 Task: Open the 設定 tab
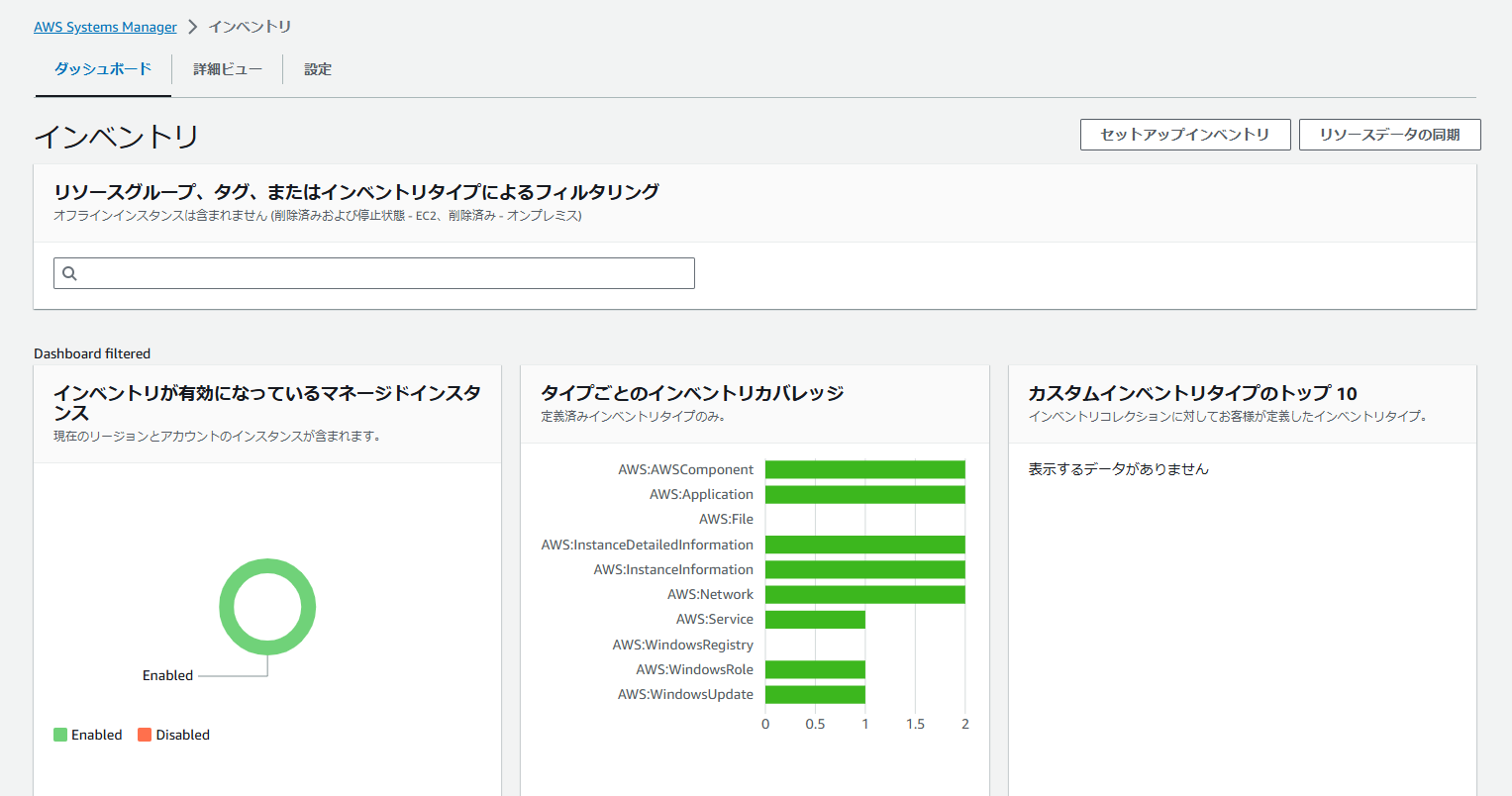tap(318, 69)
